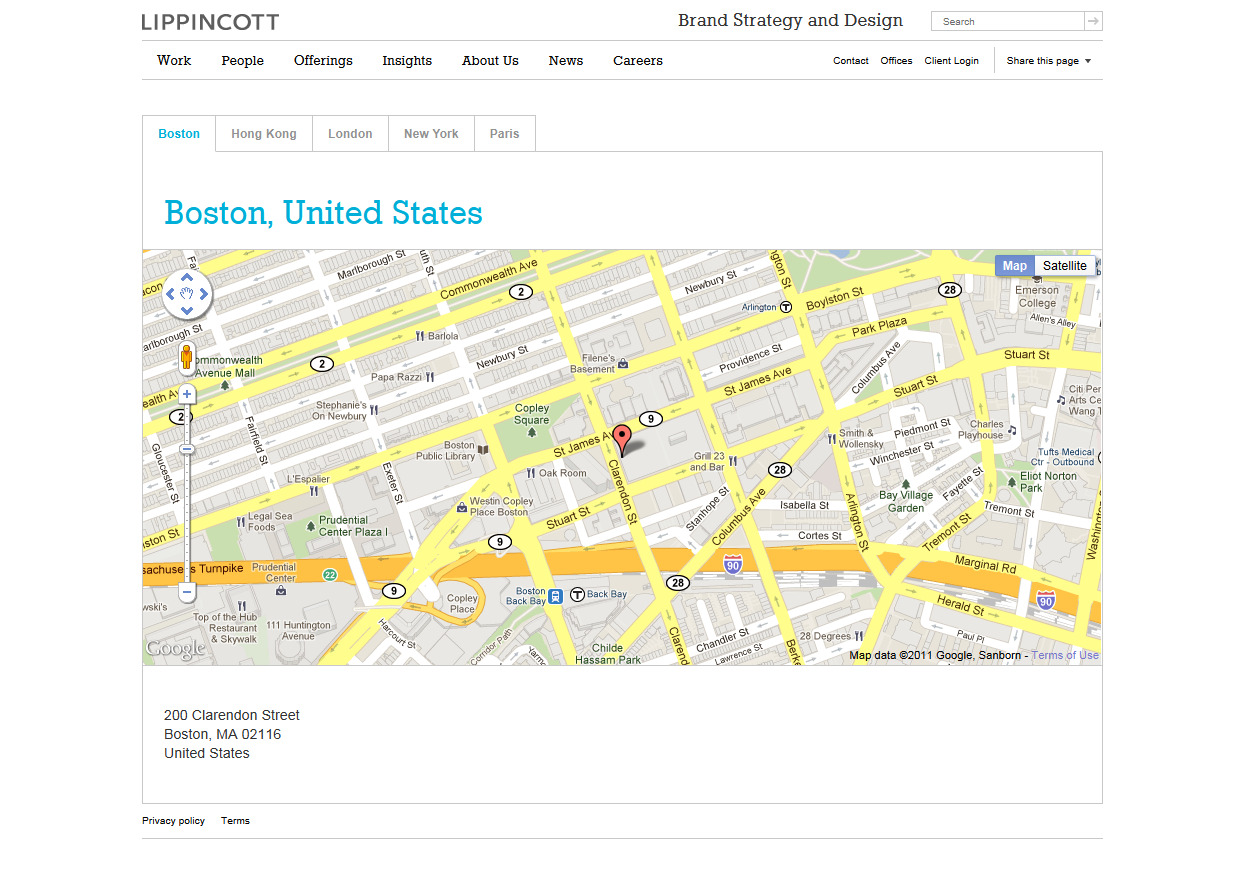Zoom in with the plus button

(187, 395)
